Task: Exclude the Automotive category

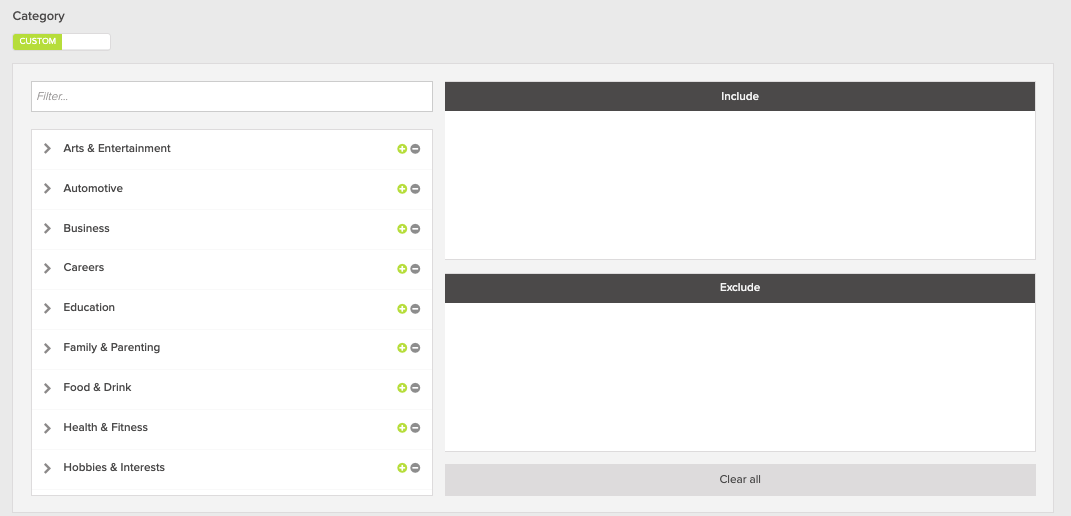Action: pyautogui.click(x=415, y=189)
